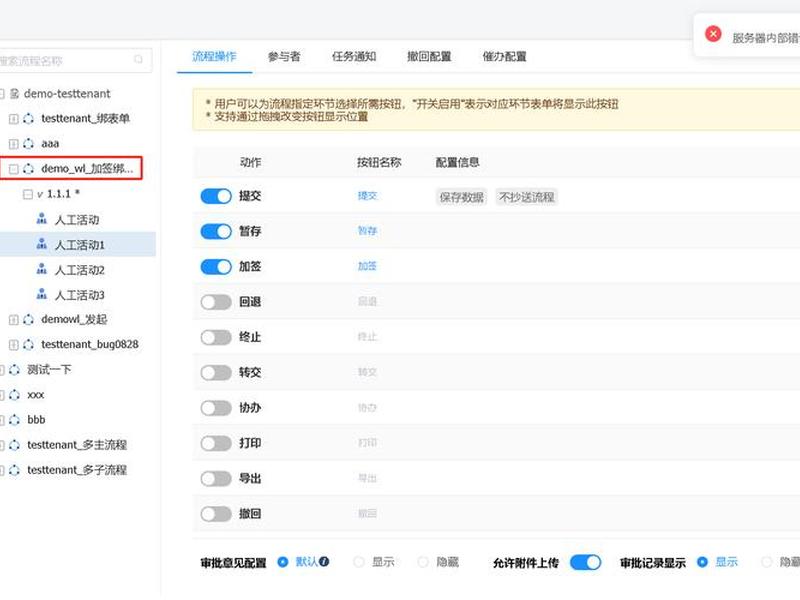
Task: Click the process icon beside testtenant_多子流程
Action: (14, 470)
